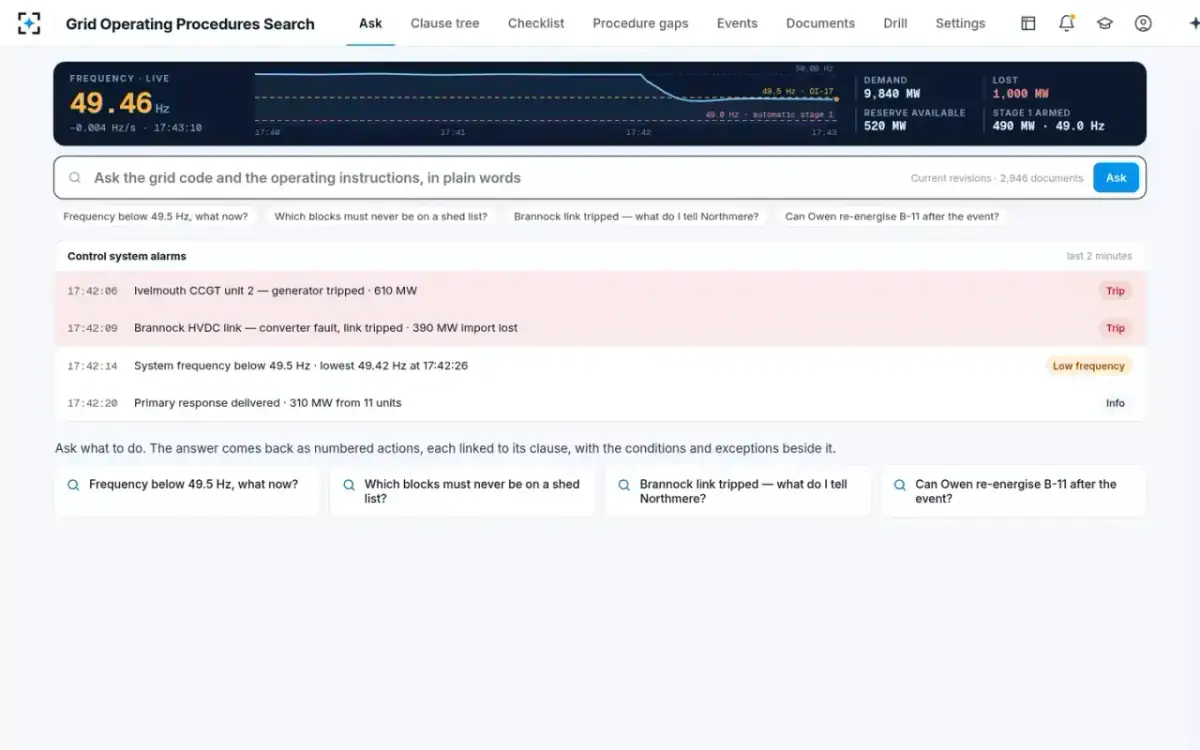The height and width of the screenshot is (750, 1200).
Task: Select chip 'Can Owen re-energise B-11 after the event?'
Action: (892, 216)
